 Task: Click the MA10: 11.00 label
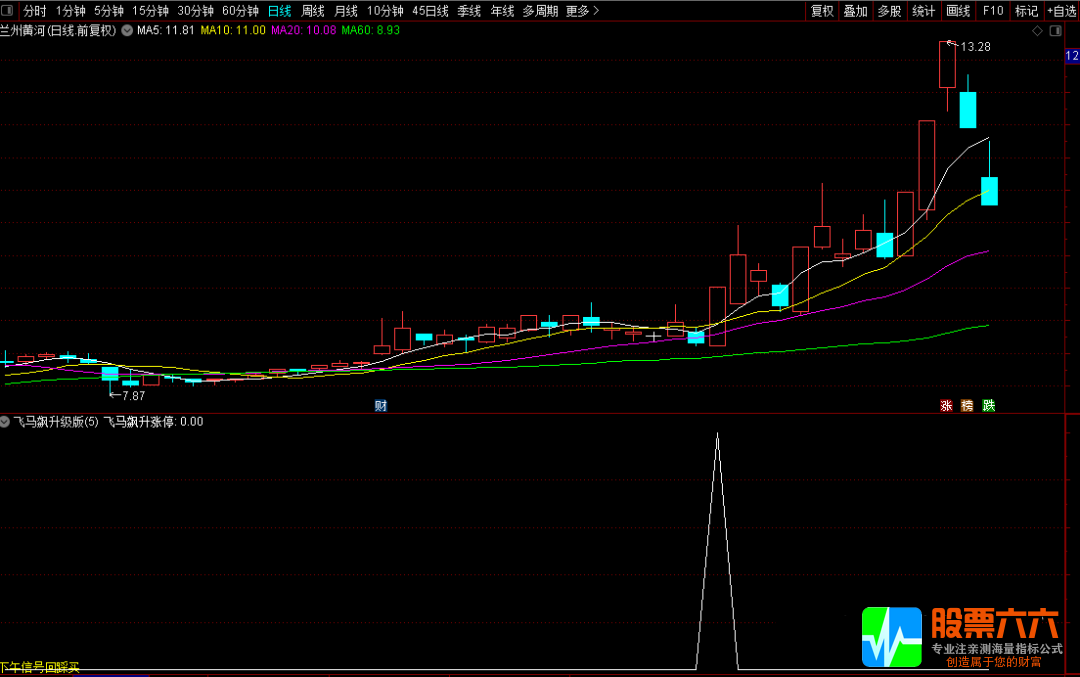pyautogui.click(x=233, y=30)
